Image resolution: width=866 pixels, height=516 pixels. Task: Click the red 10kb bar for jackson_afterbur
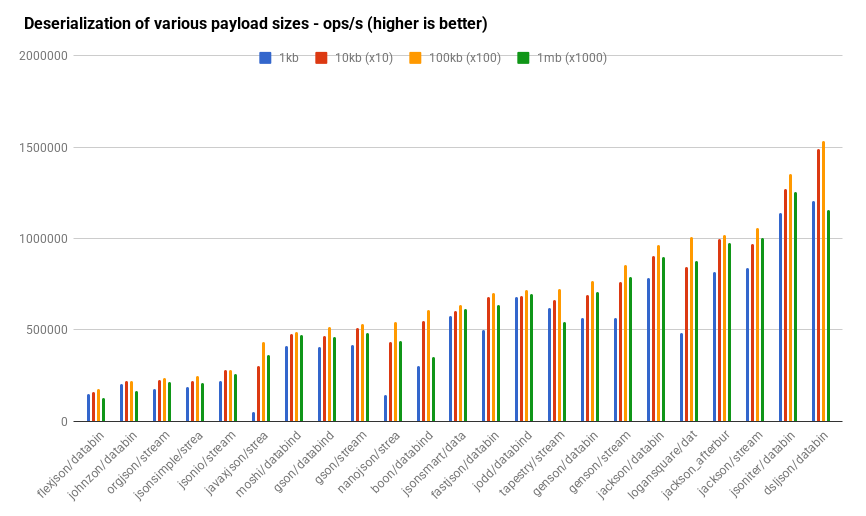[x=720, y=331]
